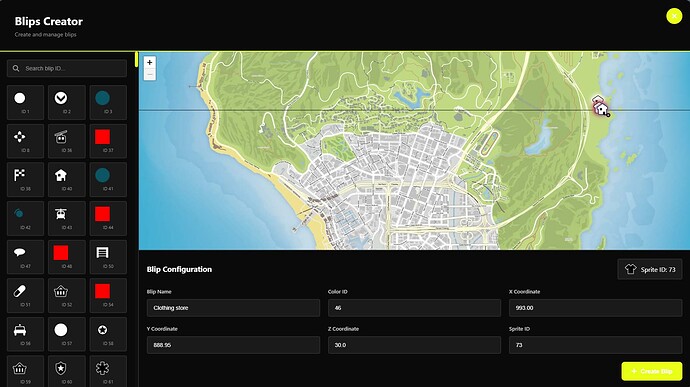The height and width of the screenshot is (387, 690).
Task: Edit the Color ID field
Action: (414, 308)
